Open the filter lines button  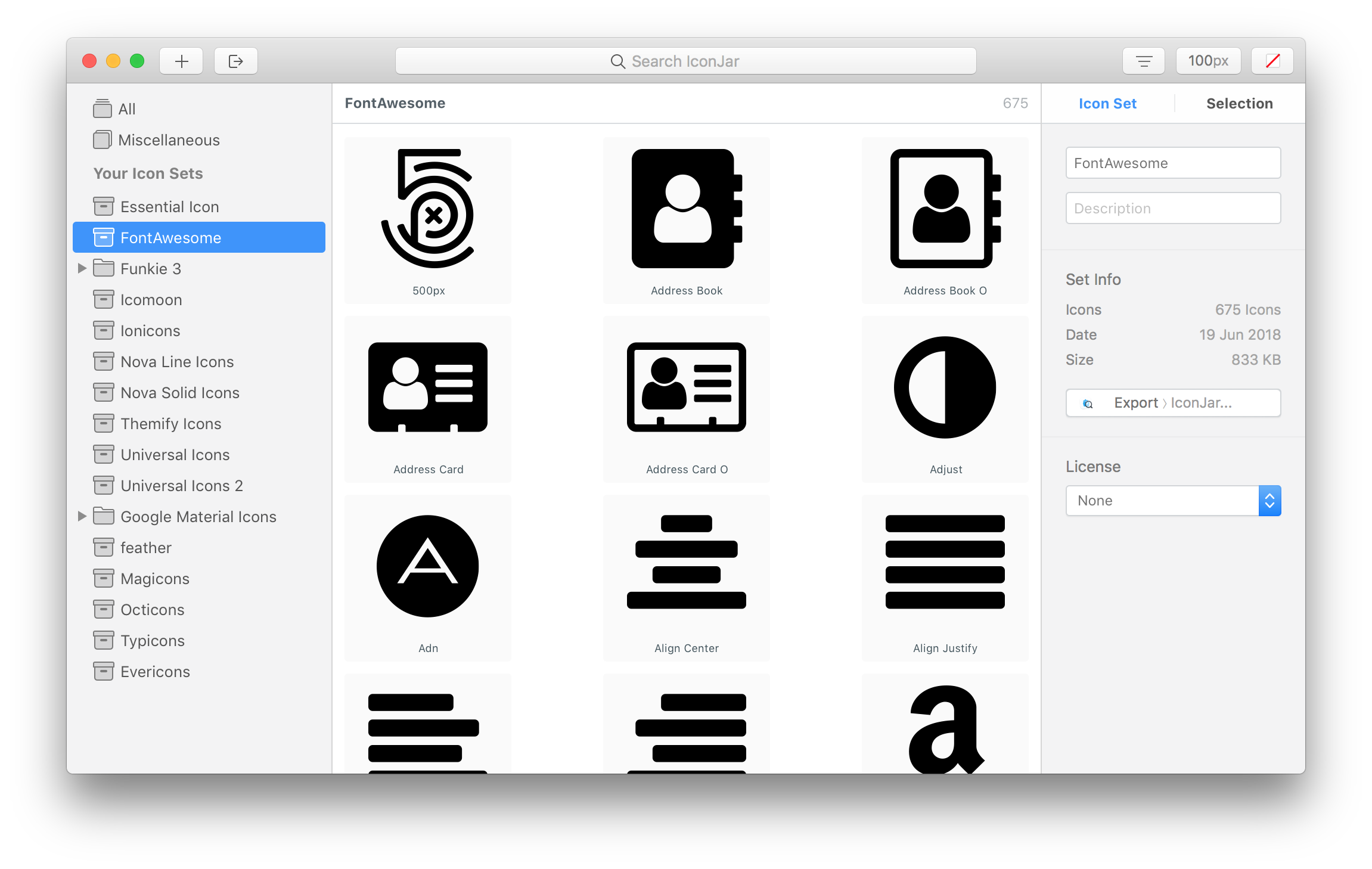(x=1143, y=61)
